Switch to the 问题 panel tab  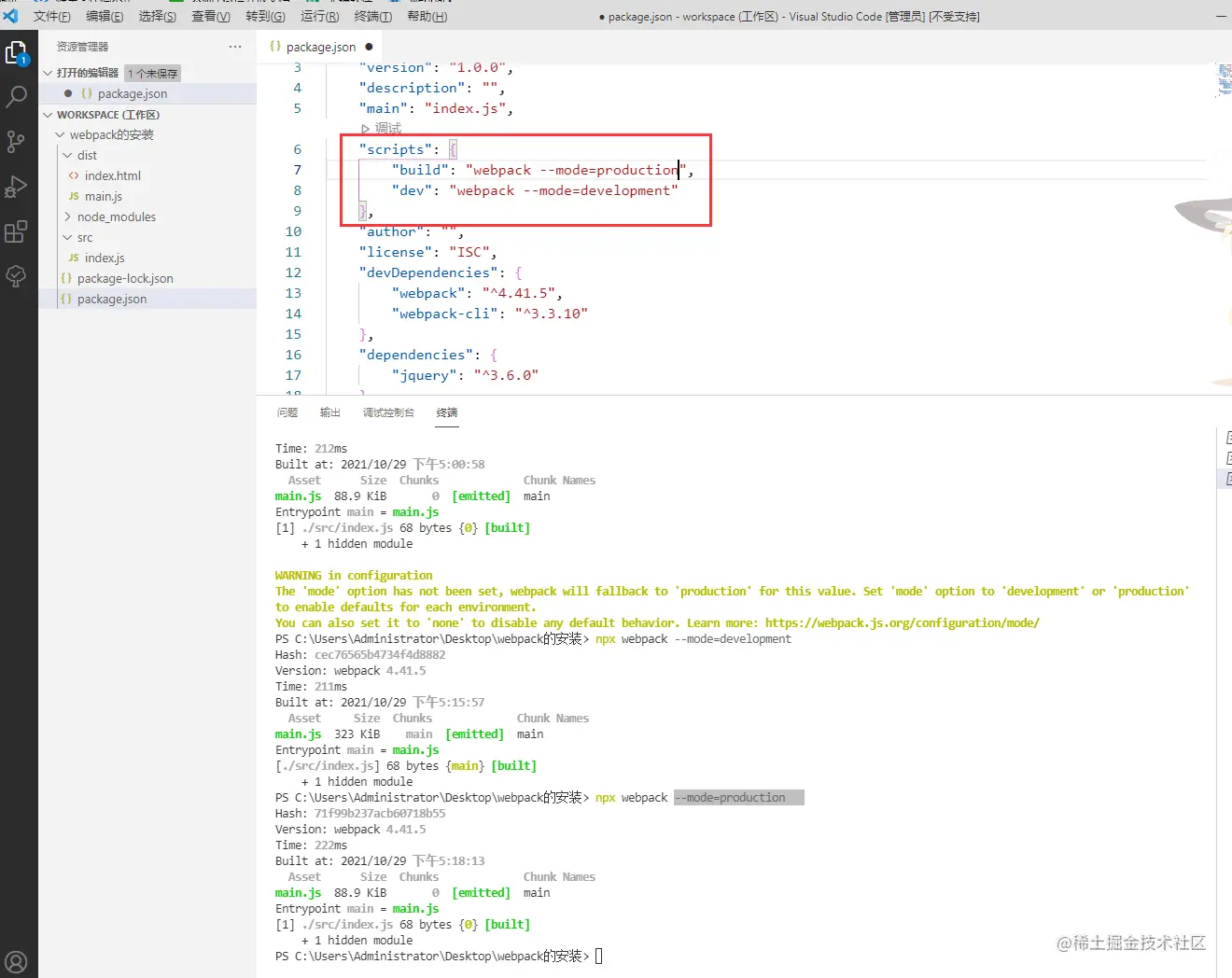287,412
